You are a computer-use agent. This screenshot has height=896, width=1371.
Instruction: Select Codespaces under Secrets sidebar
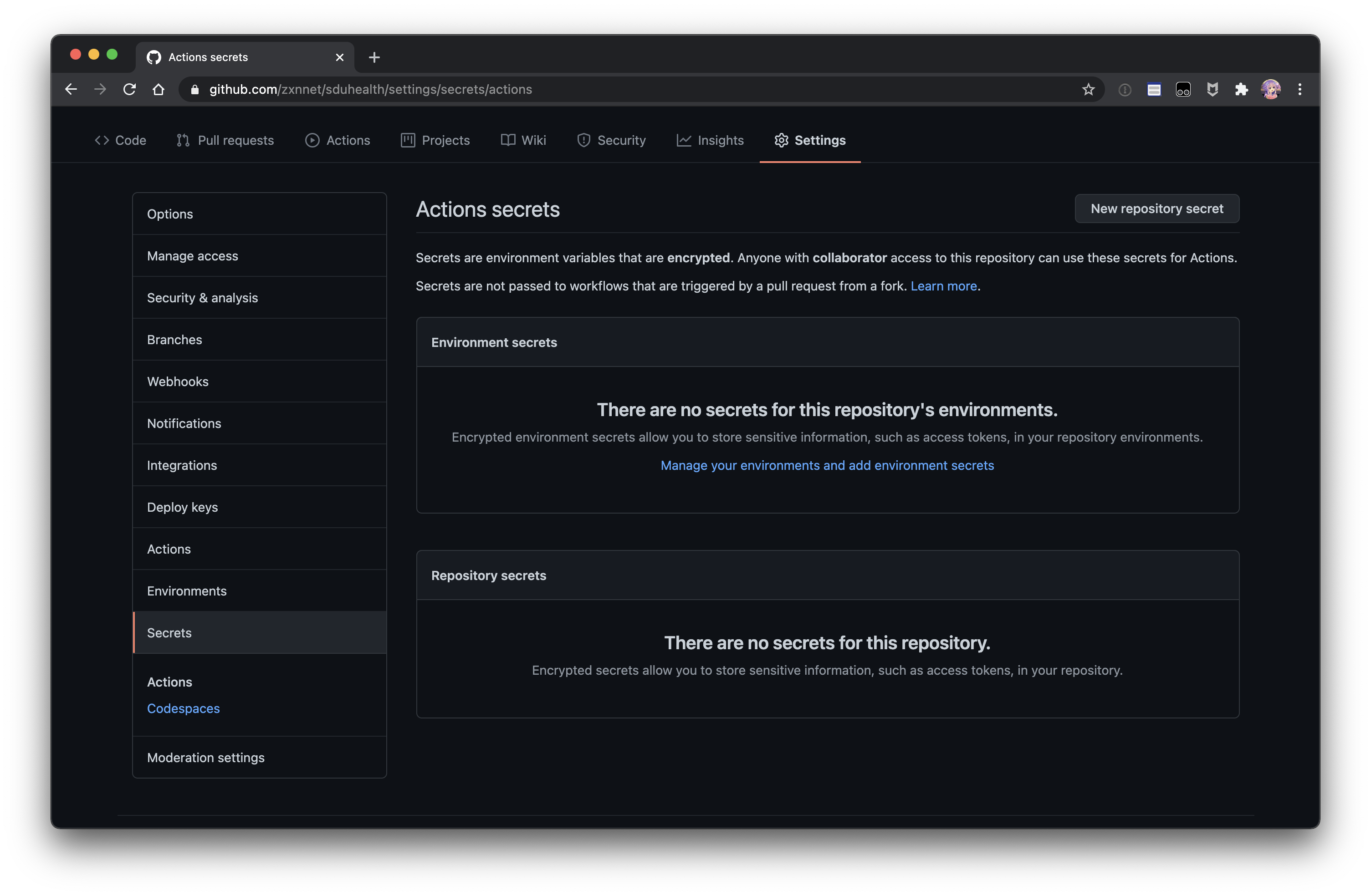click(x=183, y=708)
